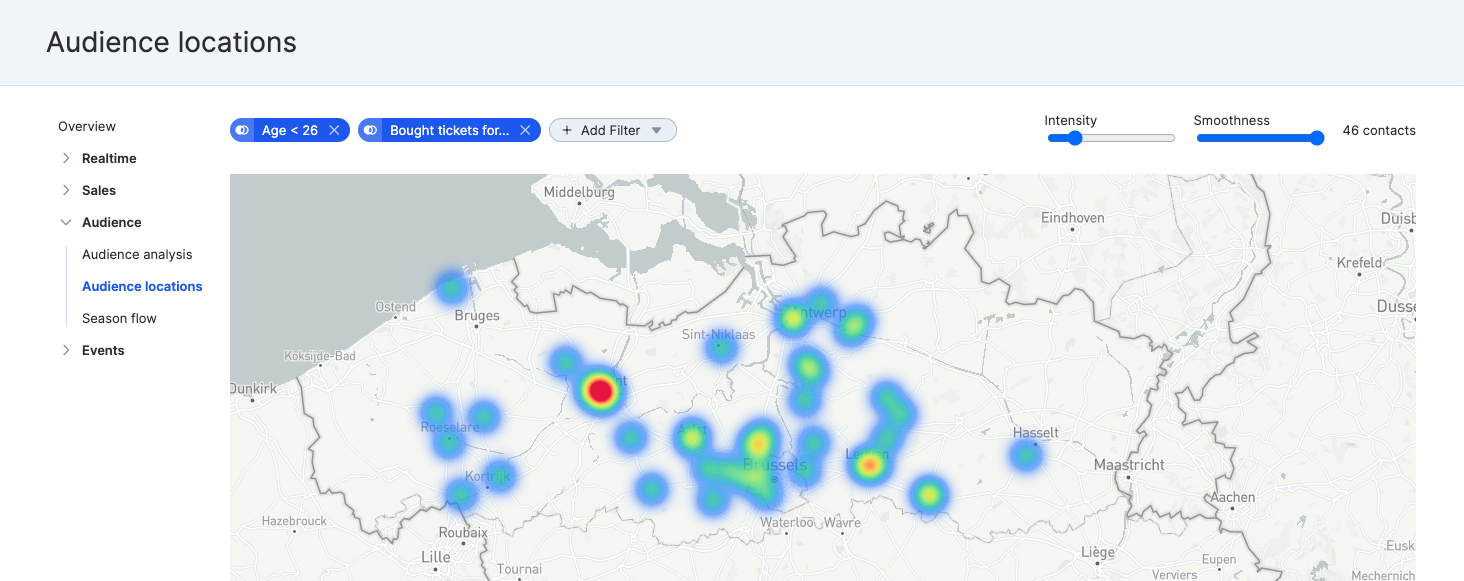The width and height of the screenshot is (1464, 581).
Task: Click the Intensity label
Action: click(1070, 120)
